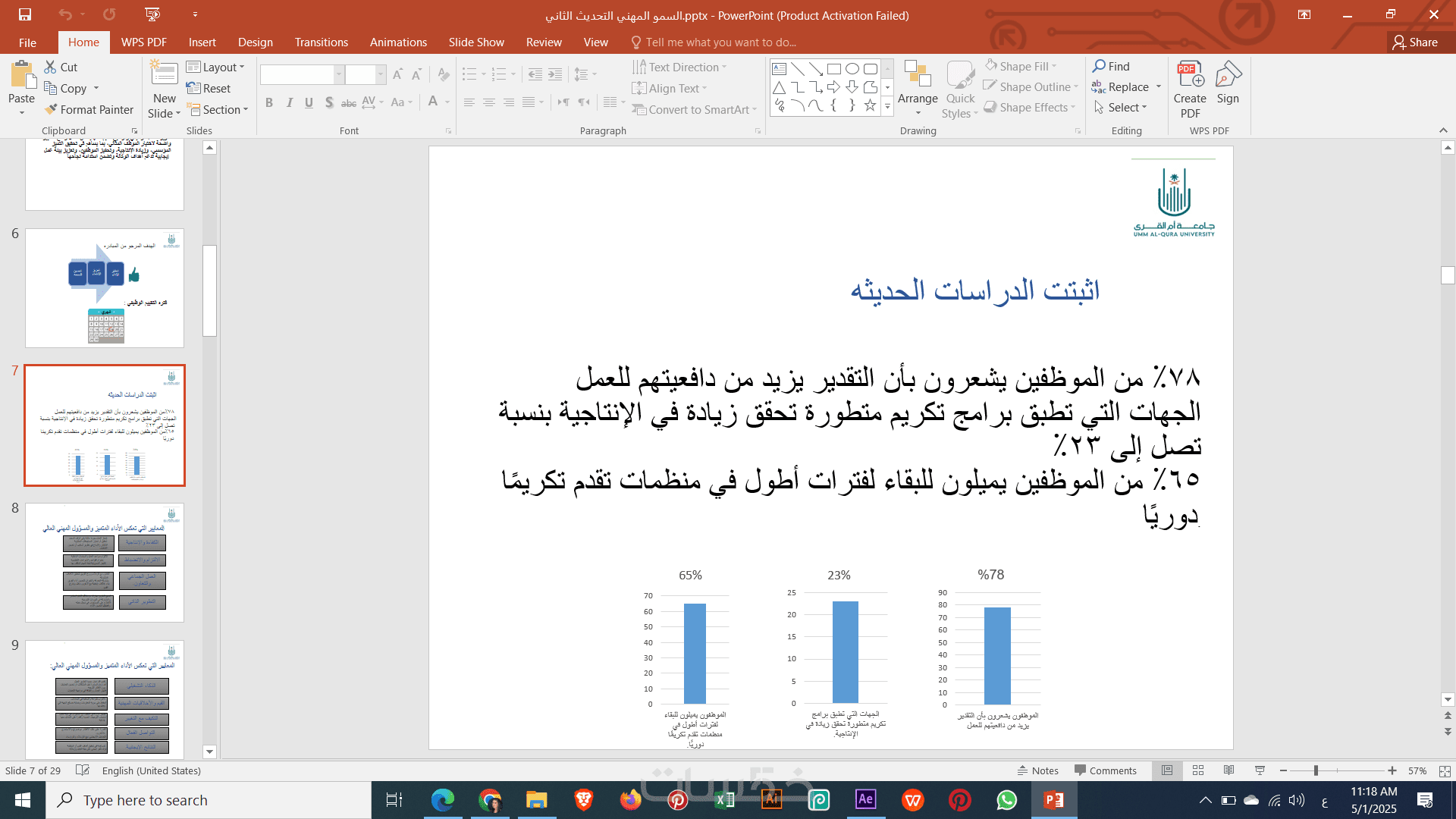
Task: Click the Save icon in the title bar
Action: pyautogui.click(x=25, y=14)
